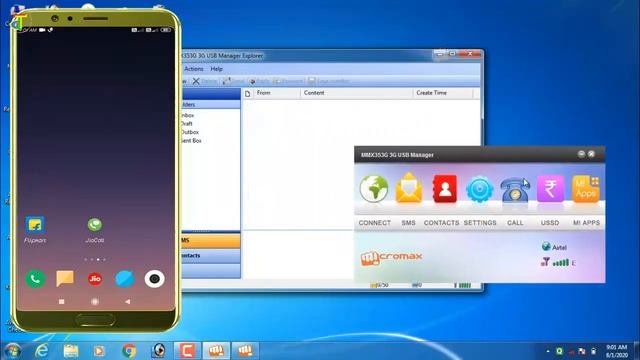
Task: Switch to second Micromax taskbar window
Action: point(245,351)
